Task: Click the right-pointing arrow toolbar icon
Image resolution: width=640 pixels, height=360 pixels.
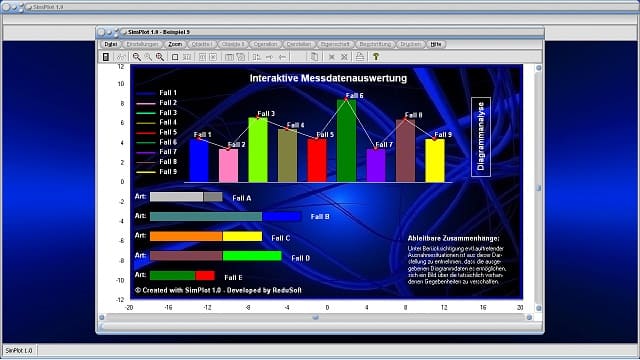Action: click(269, 57)
